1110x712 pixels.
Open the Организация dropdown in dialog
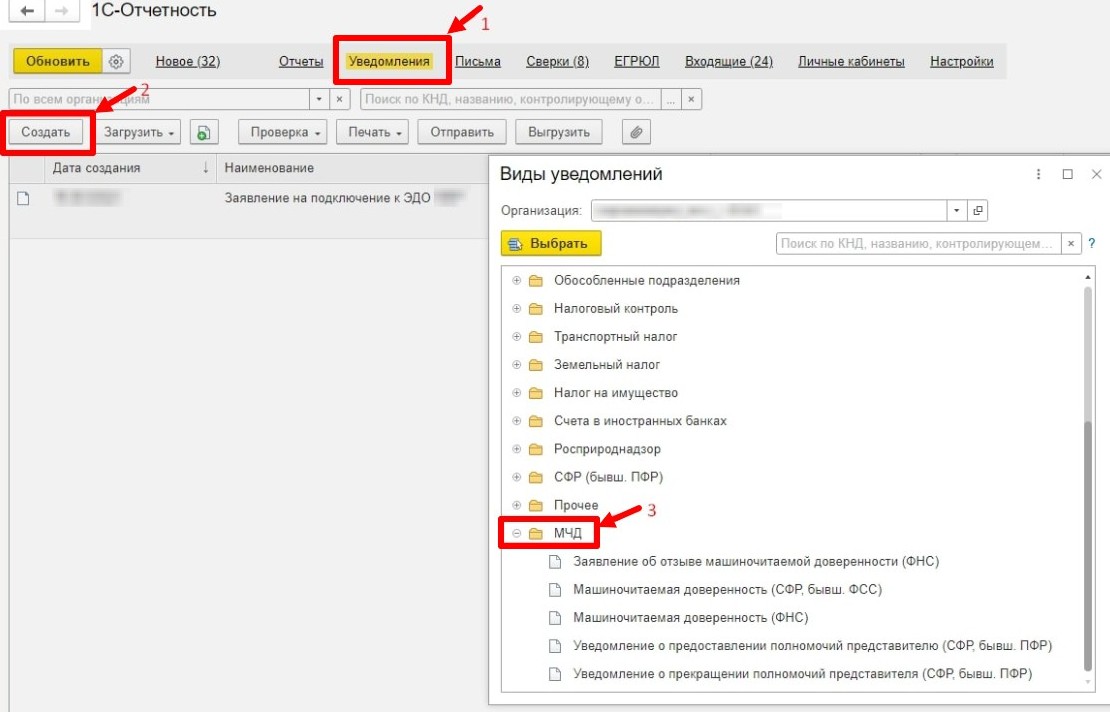click(x=957, y=211)
